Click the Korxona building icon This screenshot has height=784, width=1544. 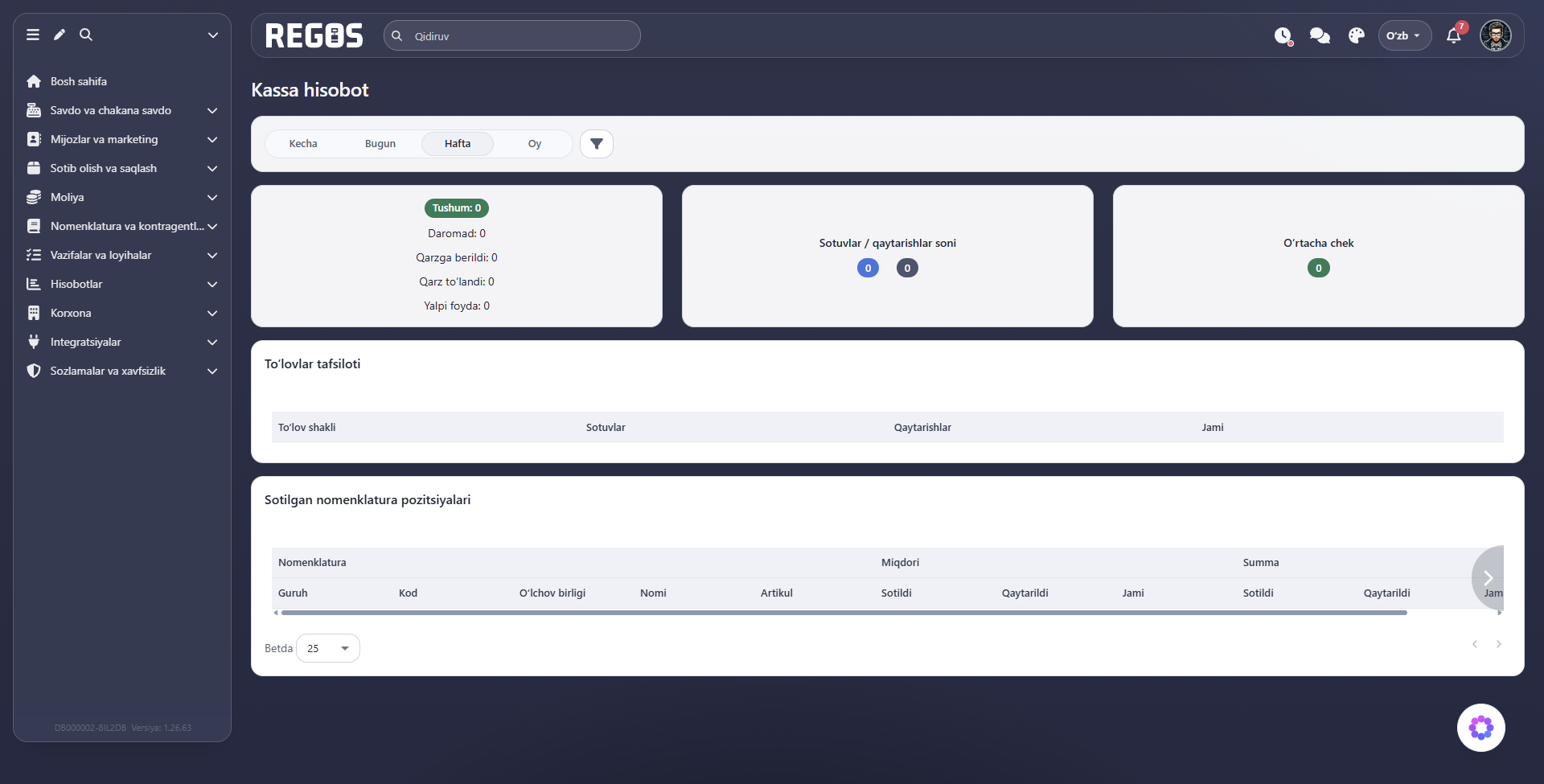[34, 313]
